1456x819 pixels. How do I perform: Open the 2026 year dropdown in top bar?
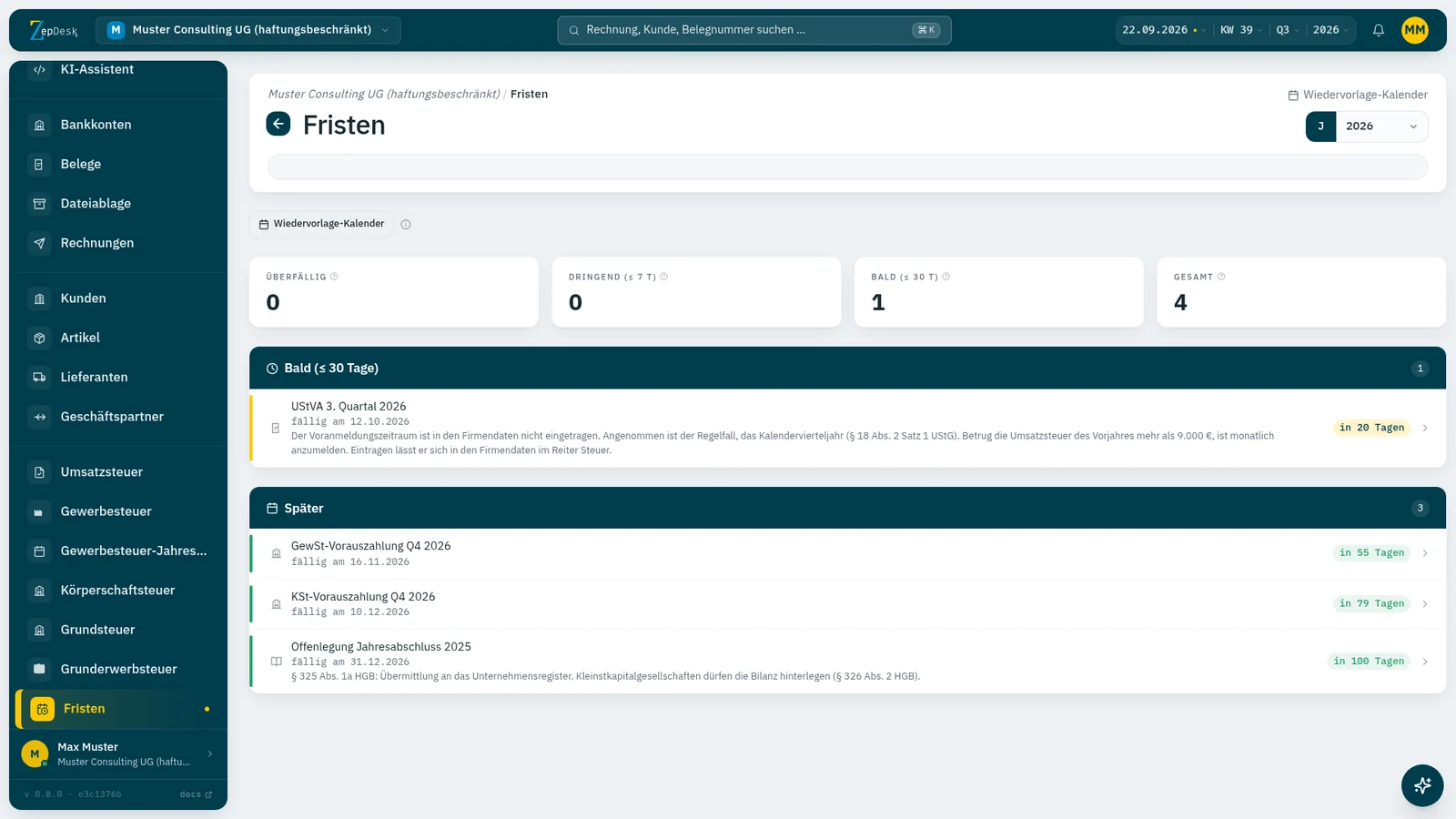pos(1330,30)
